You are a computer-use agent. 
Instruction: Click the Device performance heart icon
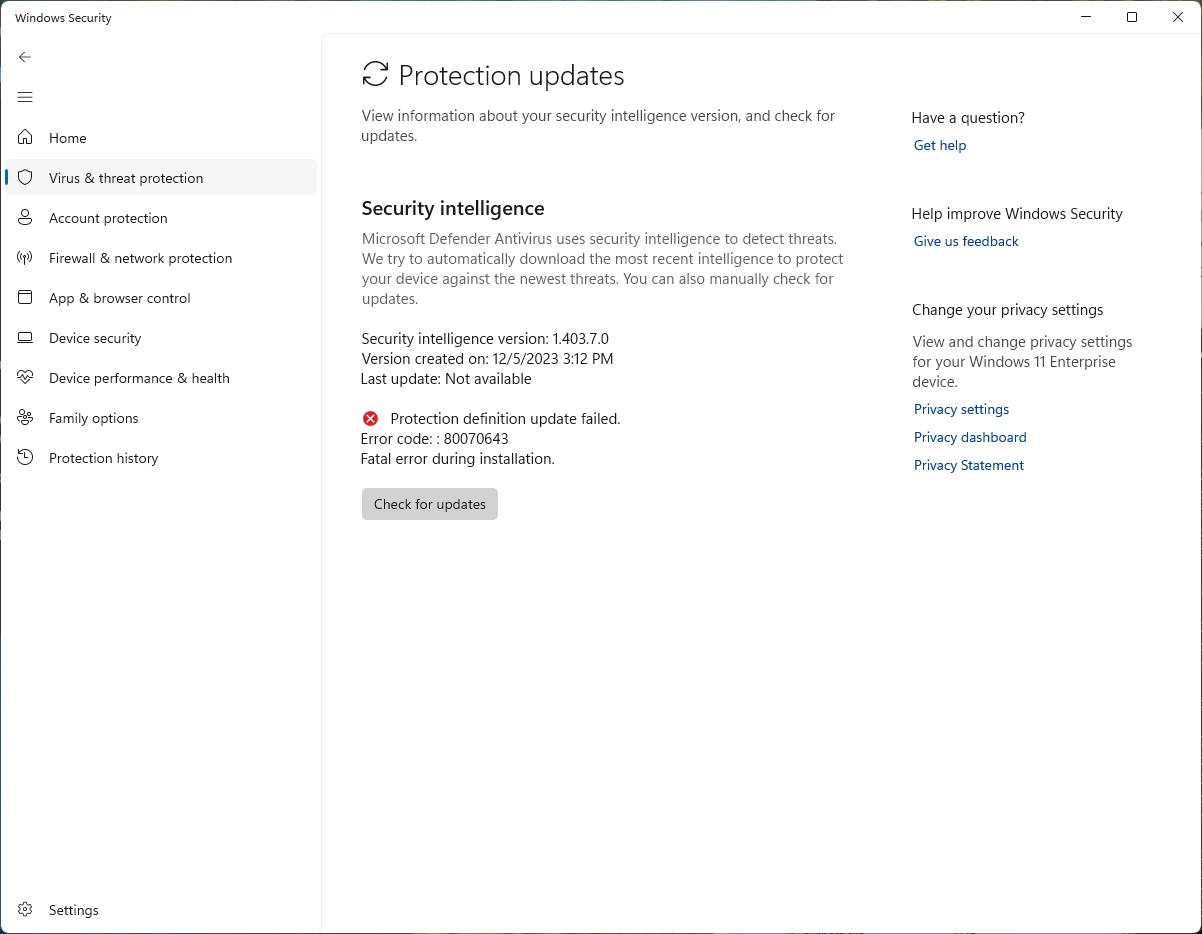[x=26, y=378]
